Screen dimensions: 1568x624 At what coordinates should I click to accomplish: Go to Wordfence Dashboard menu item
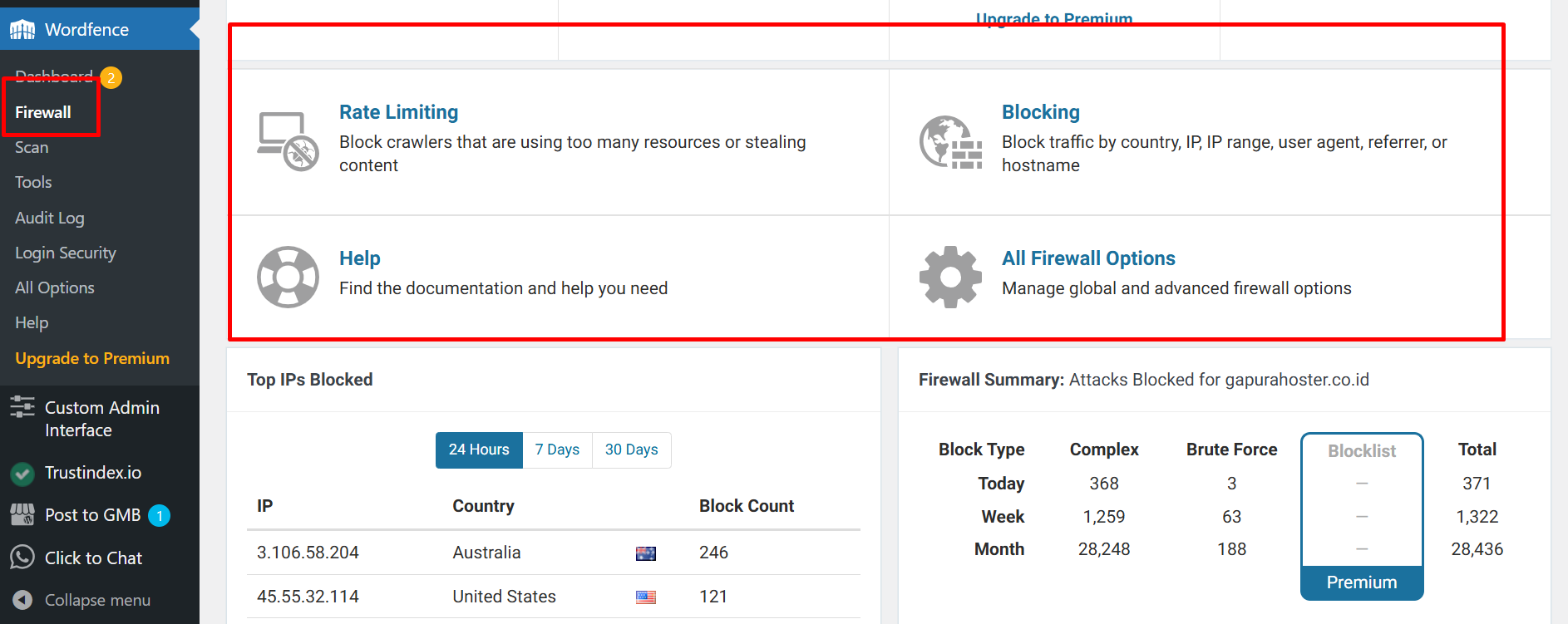pos(54,76)
